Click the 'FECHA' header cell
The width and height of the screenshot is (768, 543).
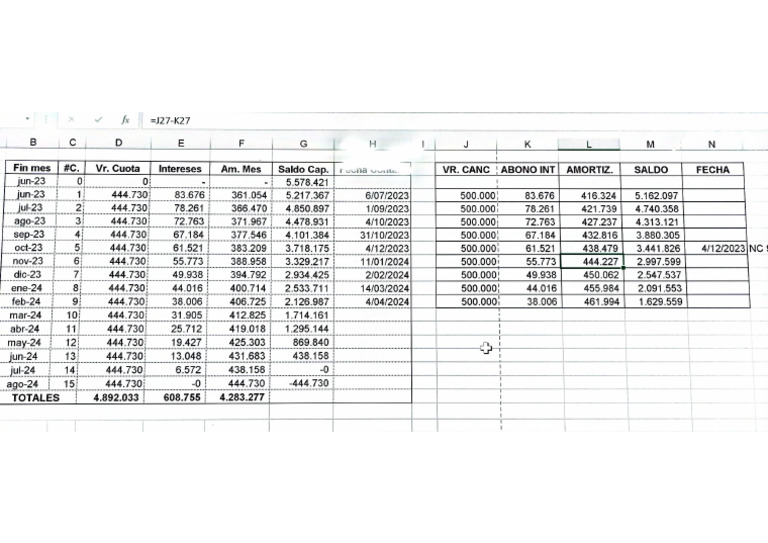pyautogui.click(x=713, y=170)
